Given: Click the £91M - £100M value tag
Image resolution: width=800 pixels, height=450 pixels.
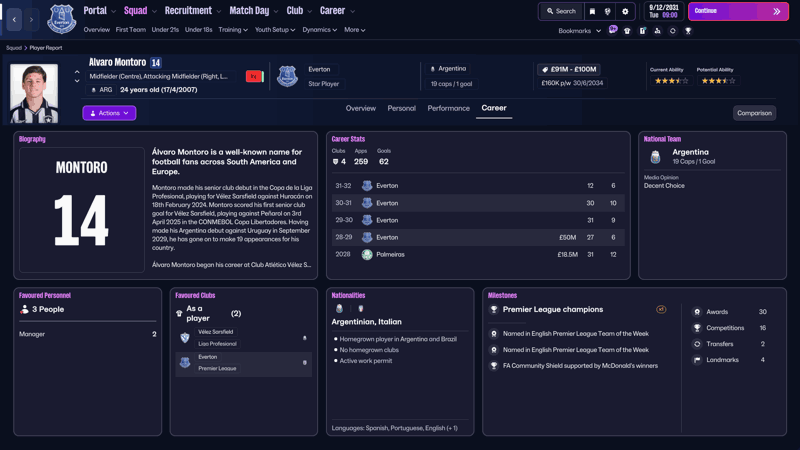Looking at the screenshot, I should (569, 69).
